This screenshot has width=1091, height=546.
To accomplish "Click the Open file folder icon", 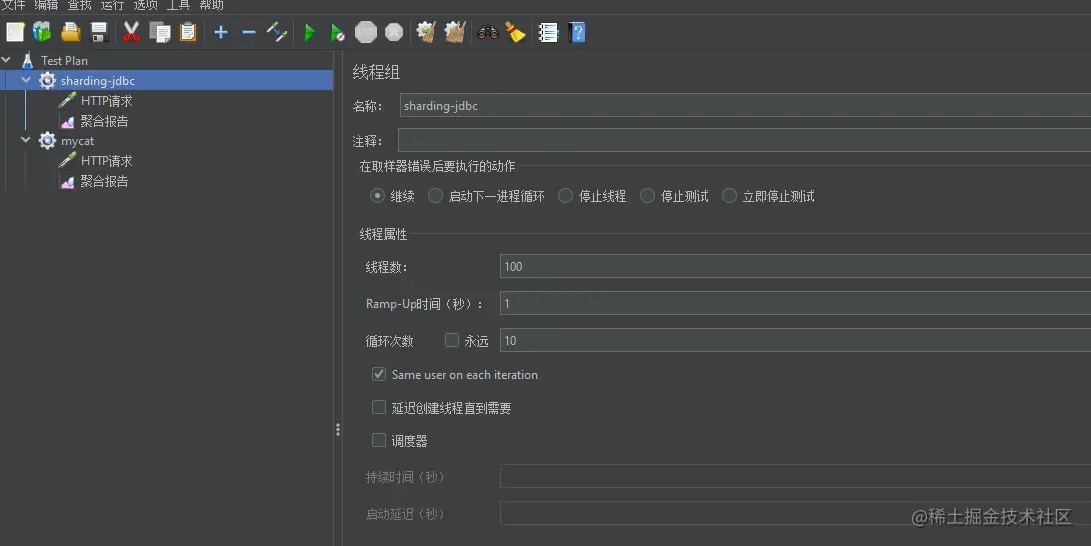I will pos(70,32).
